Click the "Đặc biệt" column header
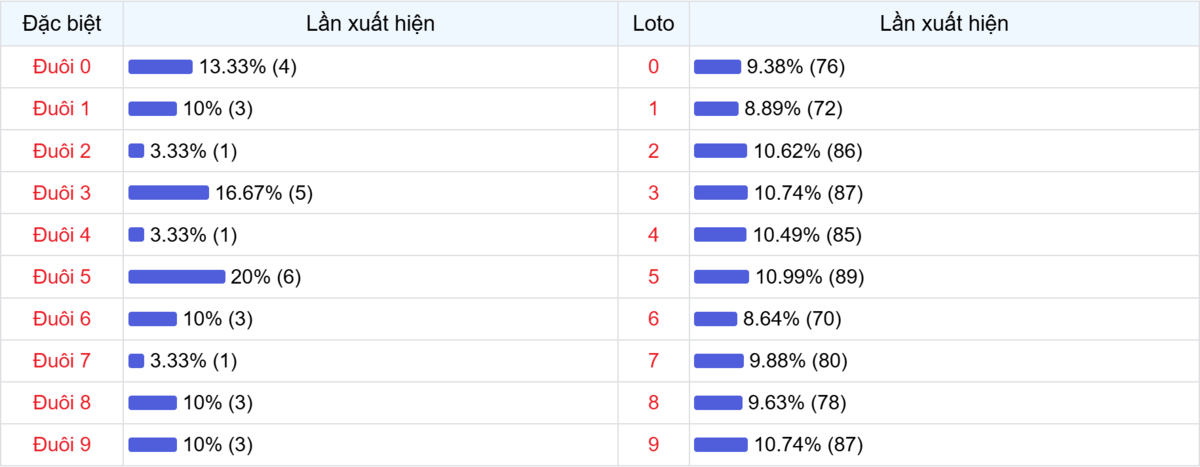The width and height of the screenshot is (1200, 467). click(x=62, y=24)
